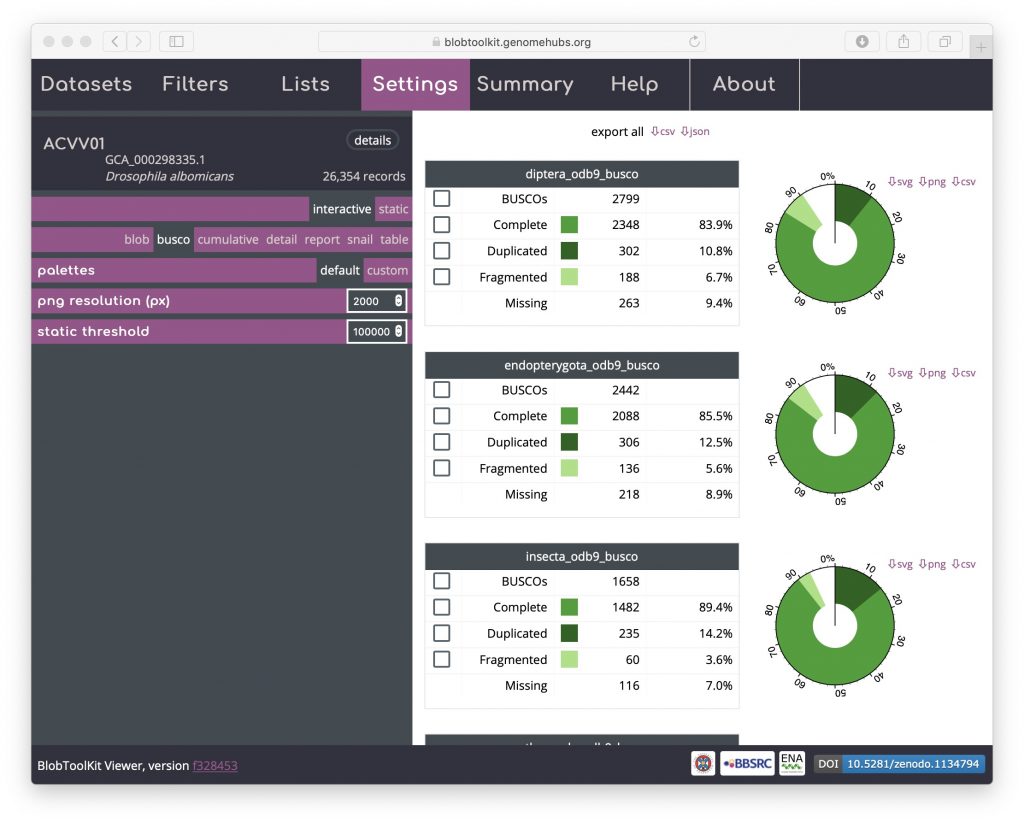This screenshot has width=1024, height=823.
Task: Toggle the Safari sidebar icon
Action: coord(176,41)
